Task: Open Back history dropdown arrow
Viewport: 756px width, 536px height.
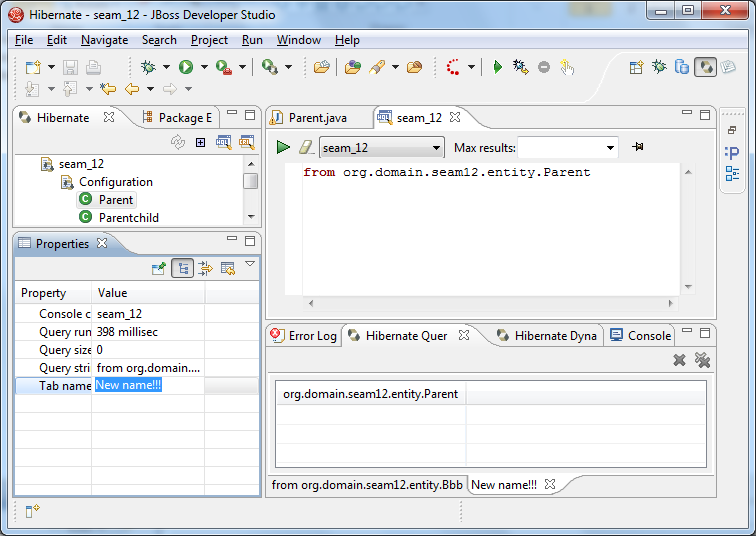Action: (x=150, y=89)
